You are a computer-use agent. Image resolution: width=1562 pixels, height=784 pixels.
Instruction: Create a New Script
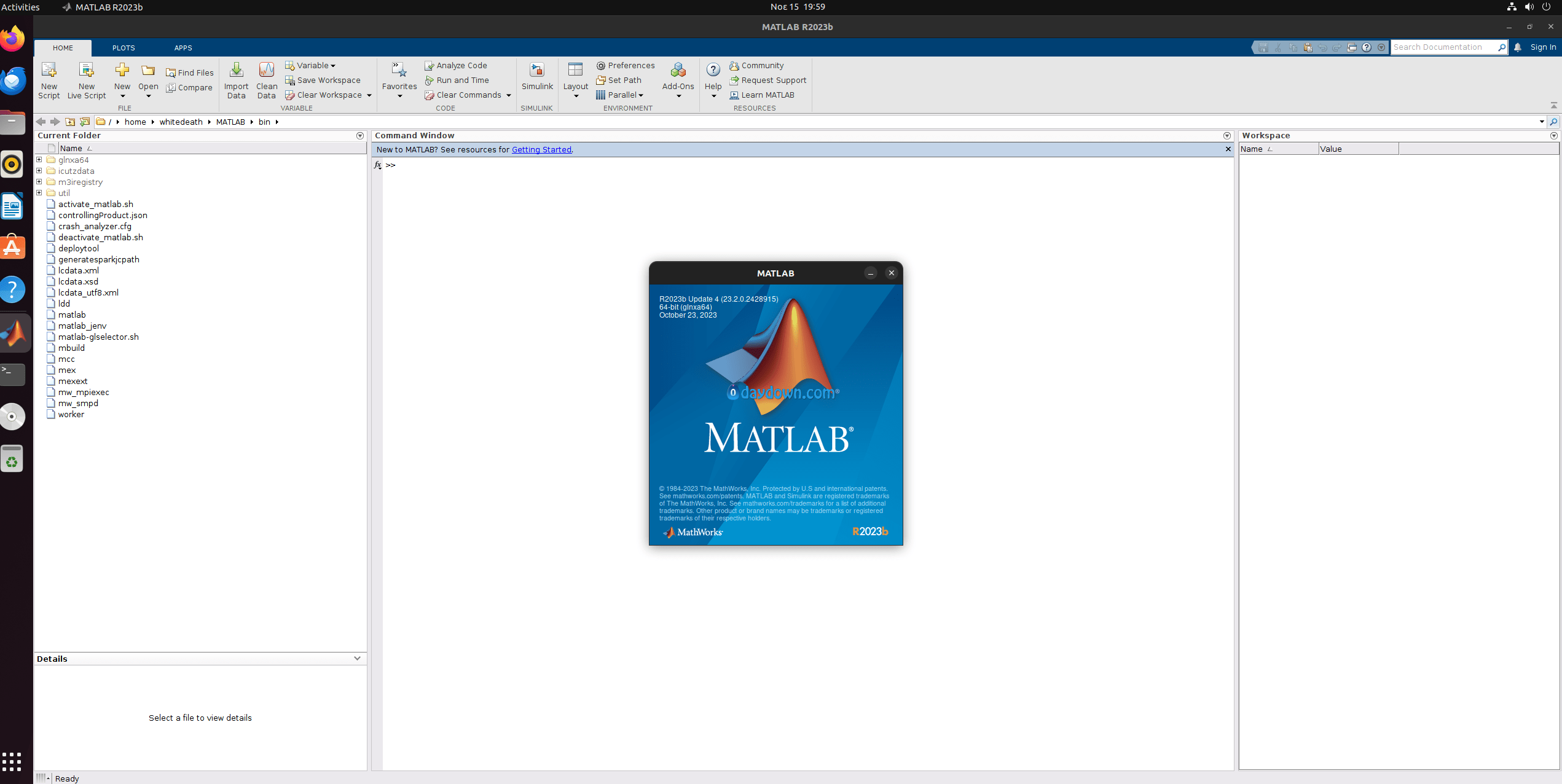pos(49,80)
